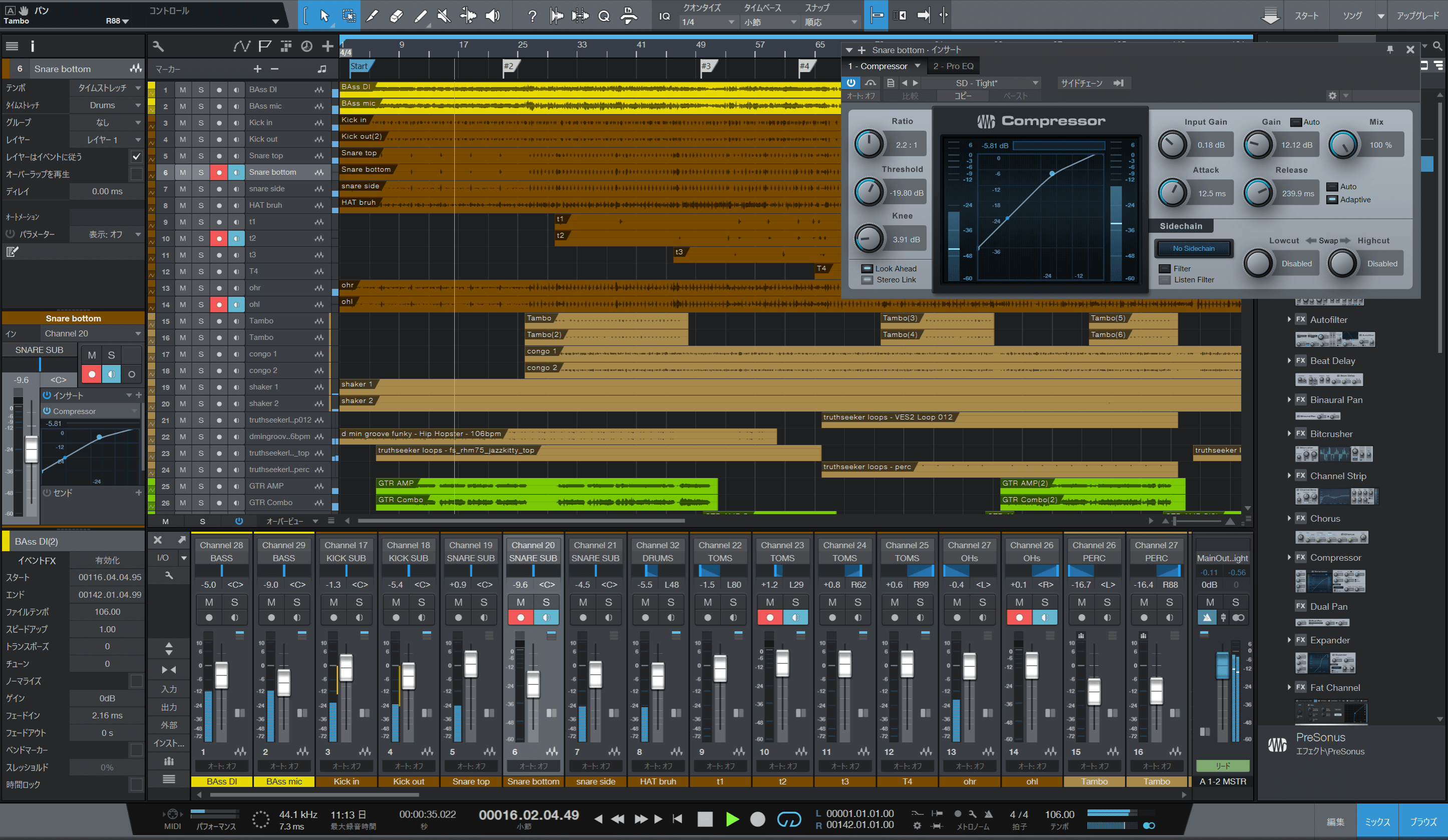Open the Edit view tab at bottom right
Screen dimensions: 1448x840
1335,821
